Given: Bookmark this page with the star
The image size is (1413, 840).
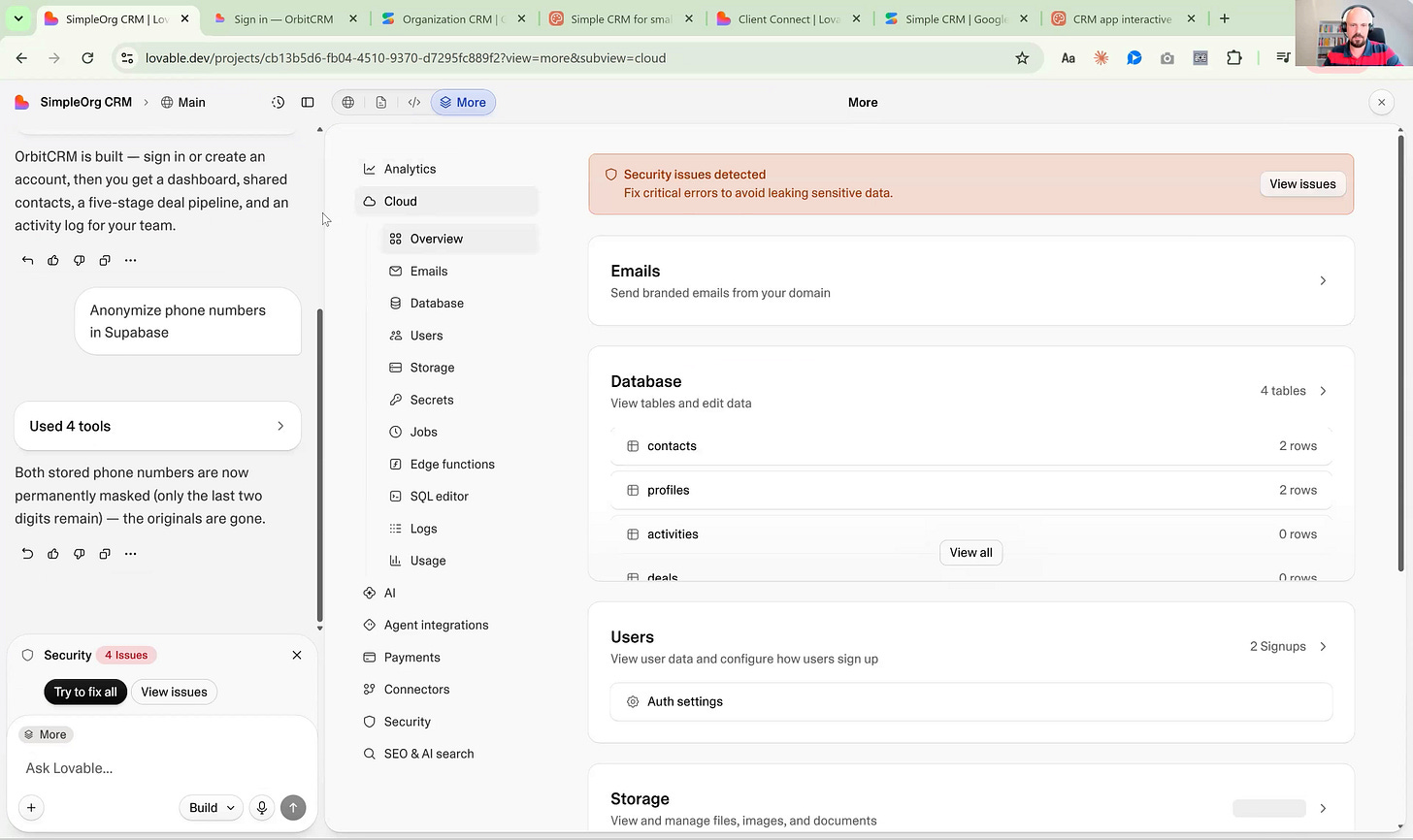Looking at the screenshot, I should tap(1022, 58).
